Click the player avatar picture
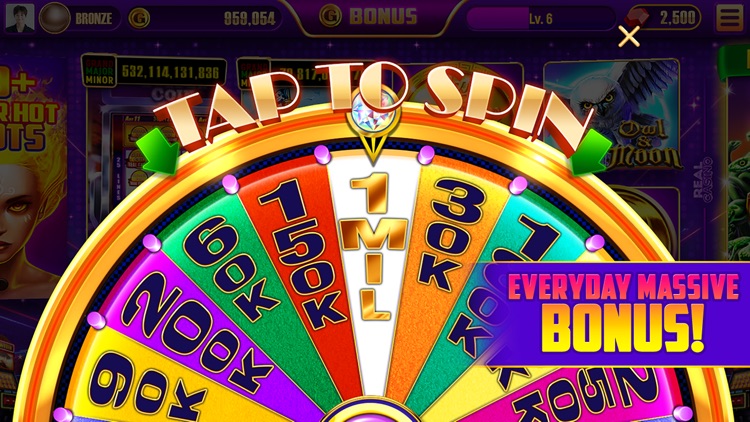 (20, 18)
